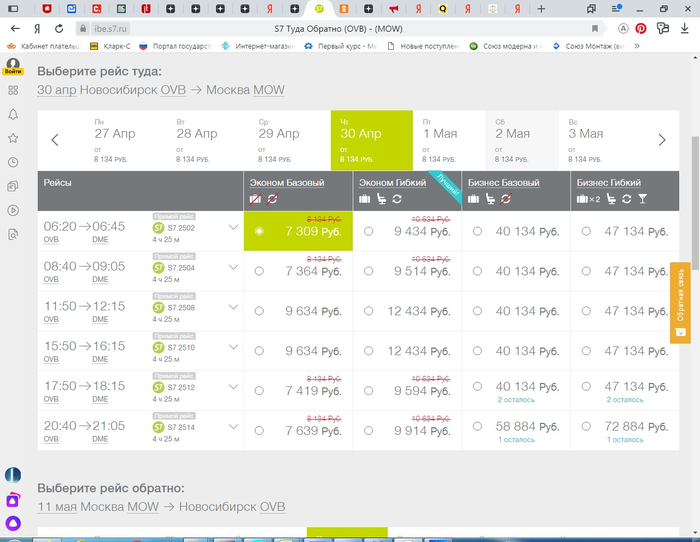Select the 1 Мая date tab
Image resolution: width=700 pixels, height=542 pixels.
point(440,140)
